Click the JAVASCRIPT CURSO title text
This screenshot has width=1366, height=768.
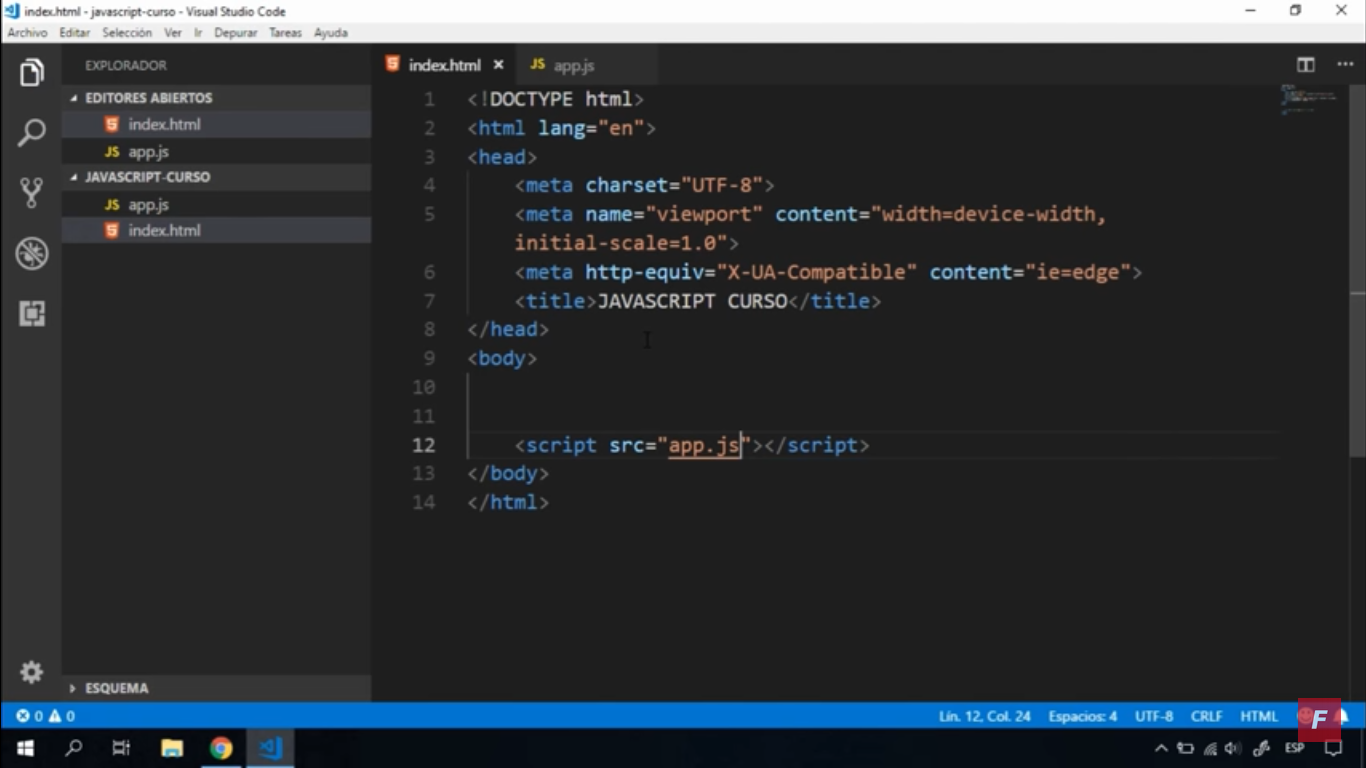[692, 301]
